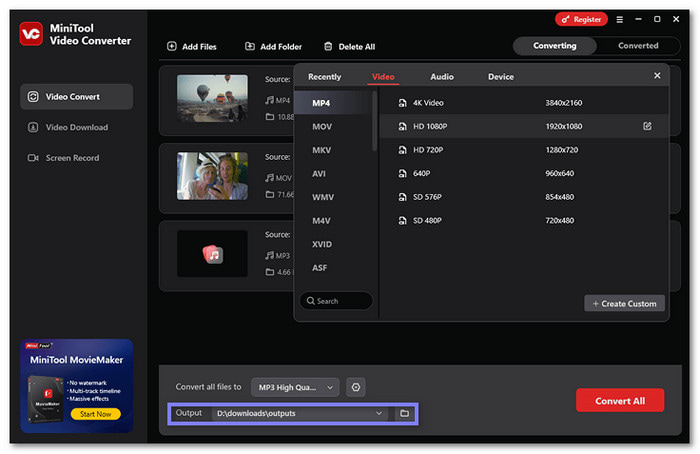This screenshot has height=454, width=700.
Task: Click the Delete All trash icon
Action: pyautogui.click(x=328, y=46)
